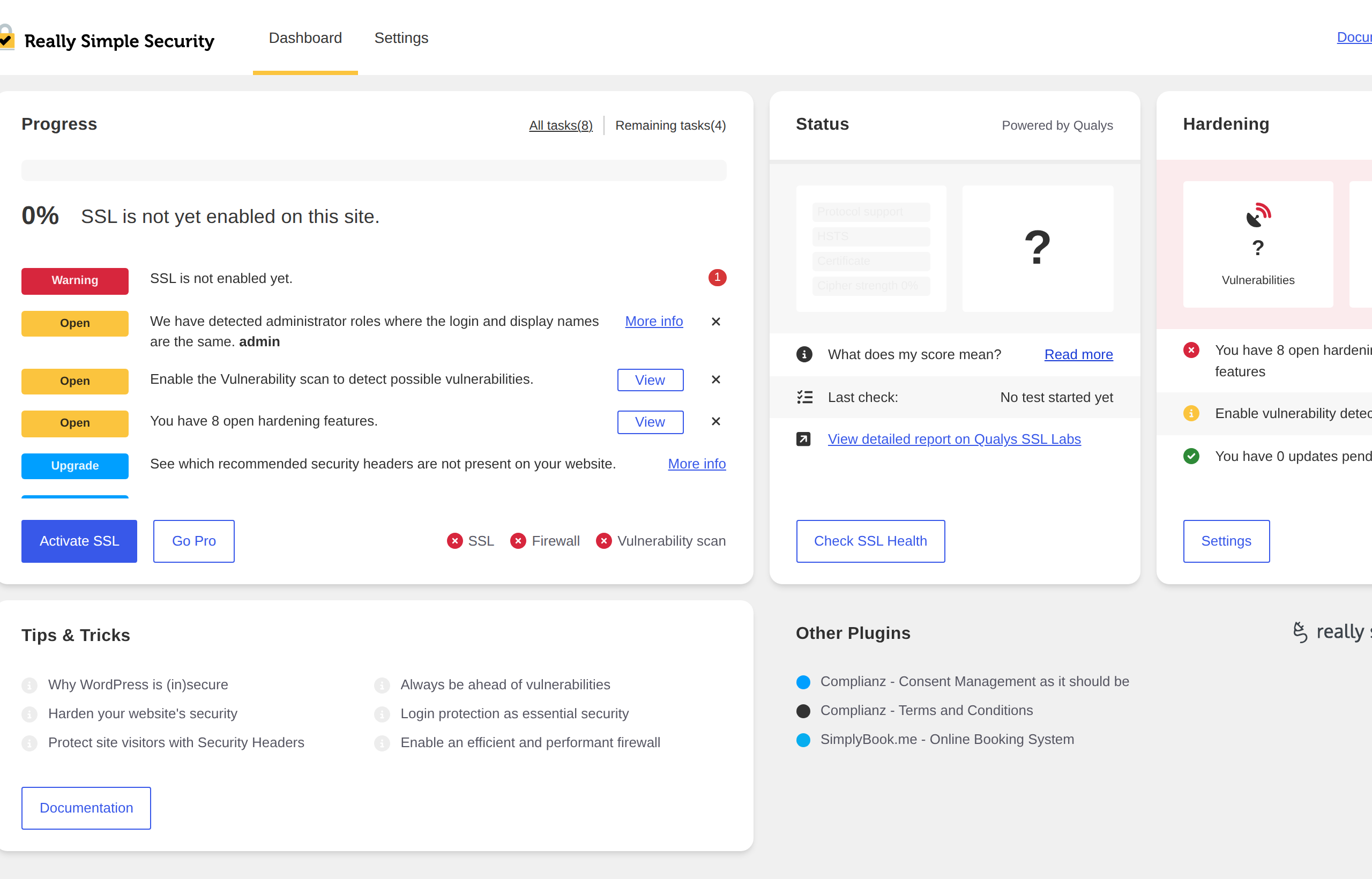Open tip Login protection as essential security
Image resolution: width=1372 pixels, height=879 pixels.
[515, 713]
